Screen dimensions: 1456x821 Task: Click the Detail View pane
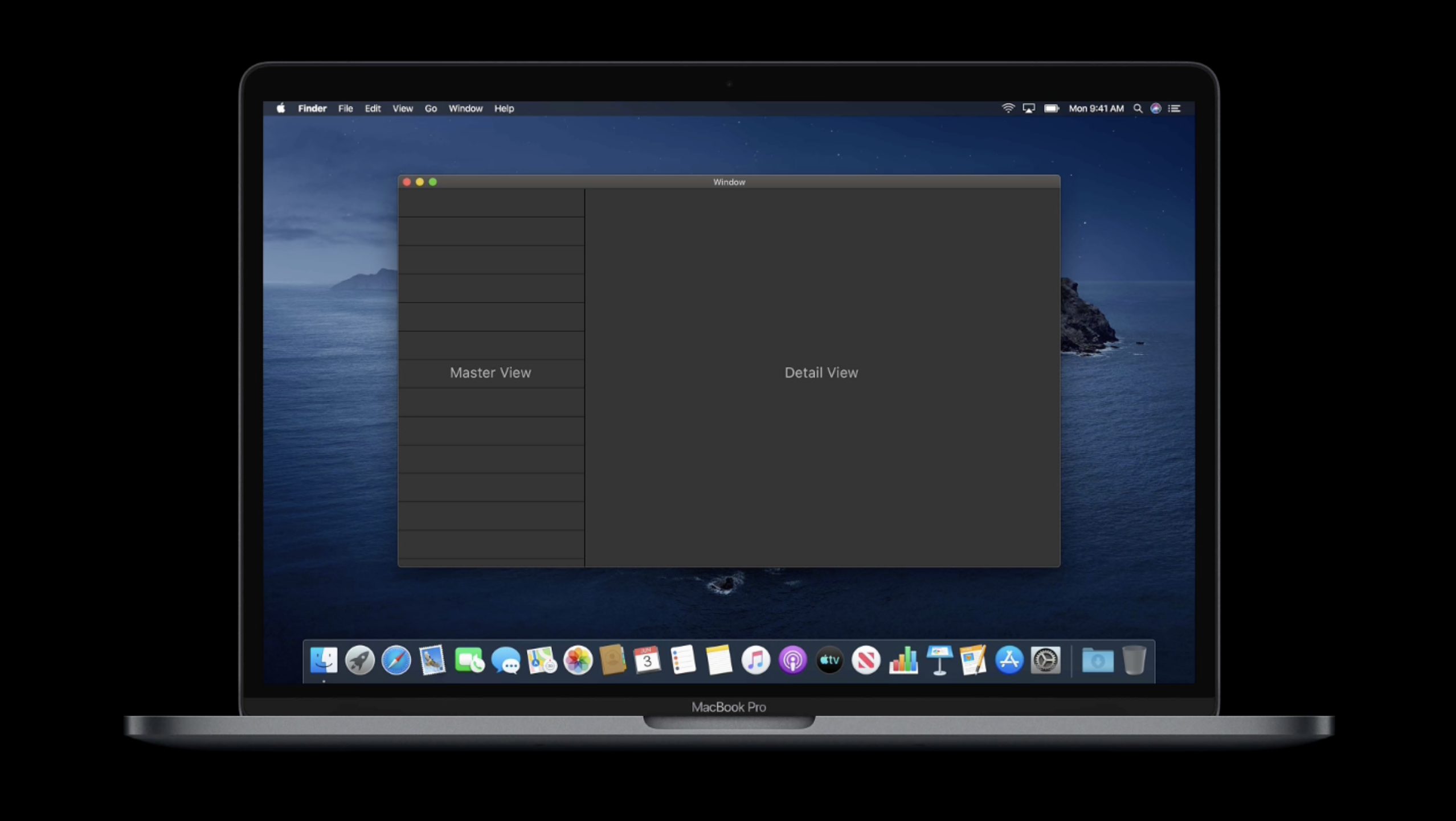pyautogui.click(x=821, y=373)
